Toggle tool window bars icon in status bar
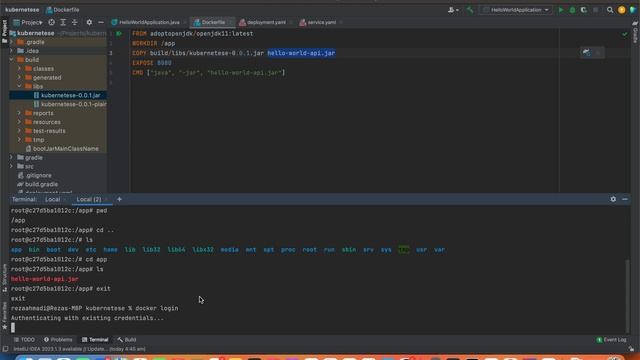The width and height of the screenshot is (640, 360). pos(5,349)
